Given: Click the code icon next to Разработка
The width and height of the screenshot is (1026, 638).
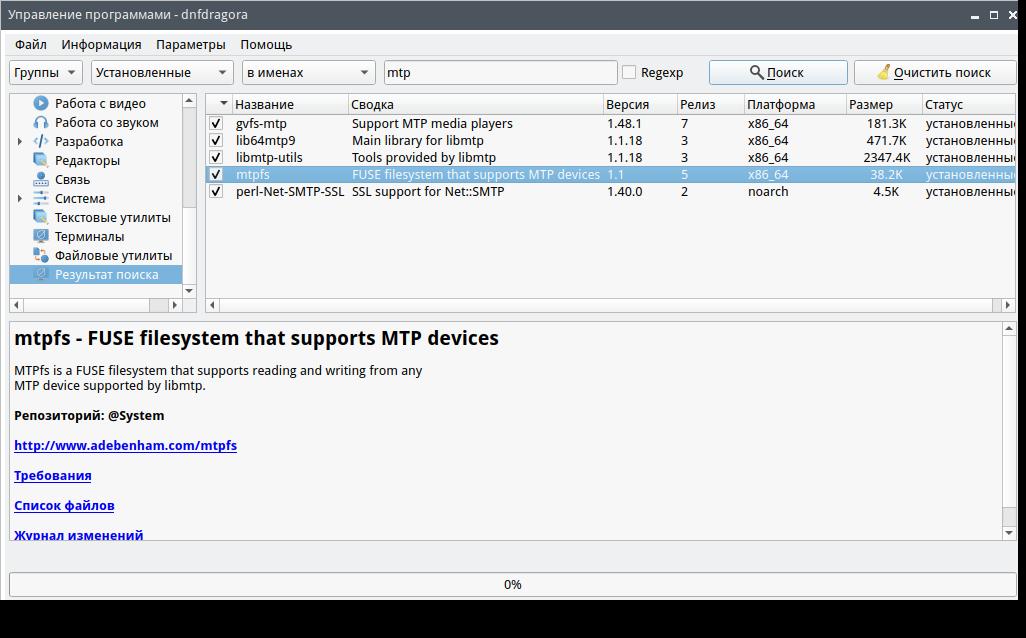Looking at the screenshot, I should pos(41,141).
